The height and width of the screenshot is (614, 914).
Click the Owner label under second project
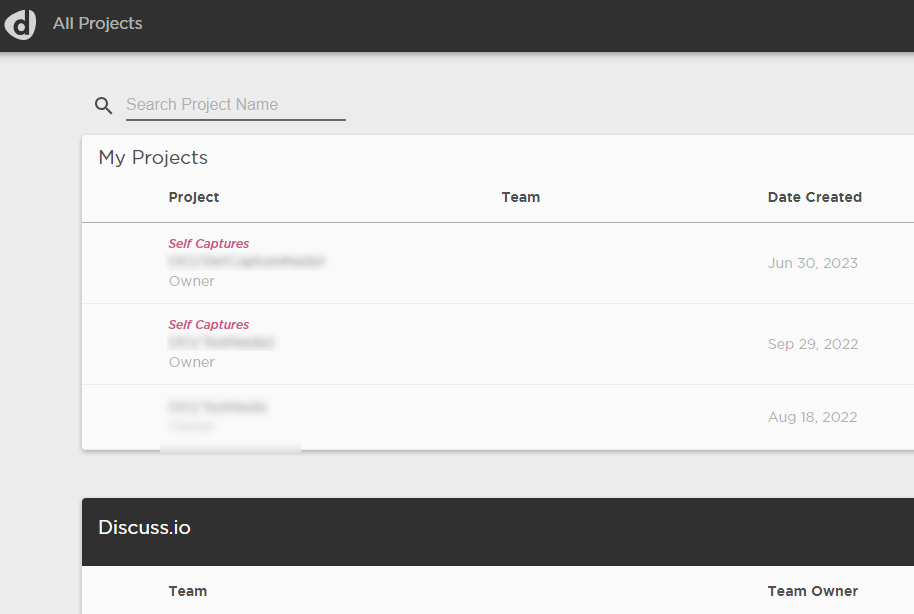191,362
